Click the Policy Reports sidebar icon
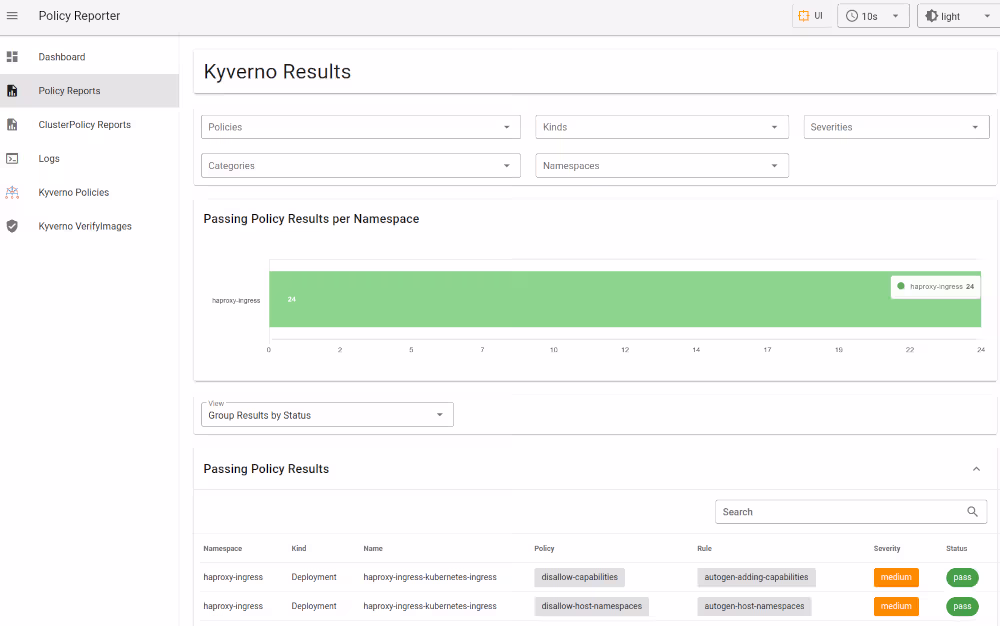Screen dimensions: 1000x626 tap(13, 91)
